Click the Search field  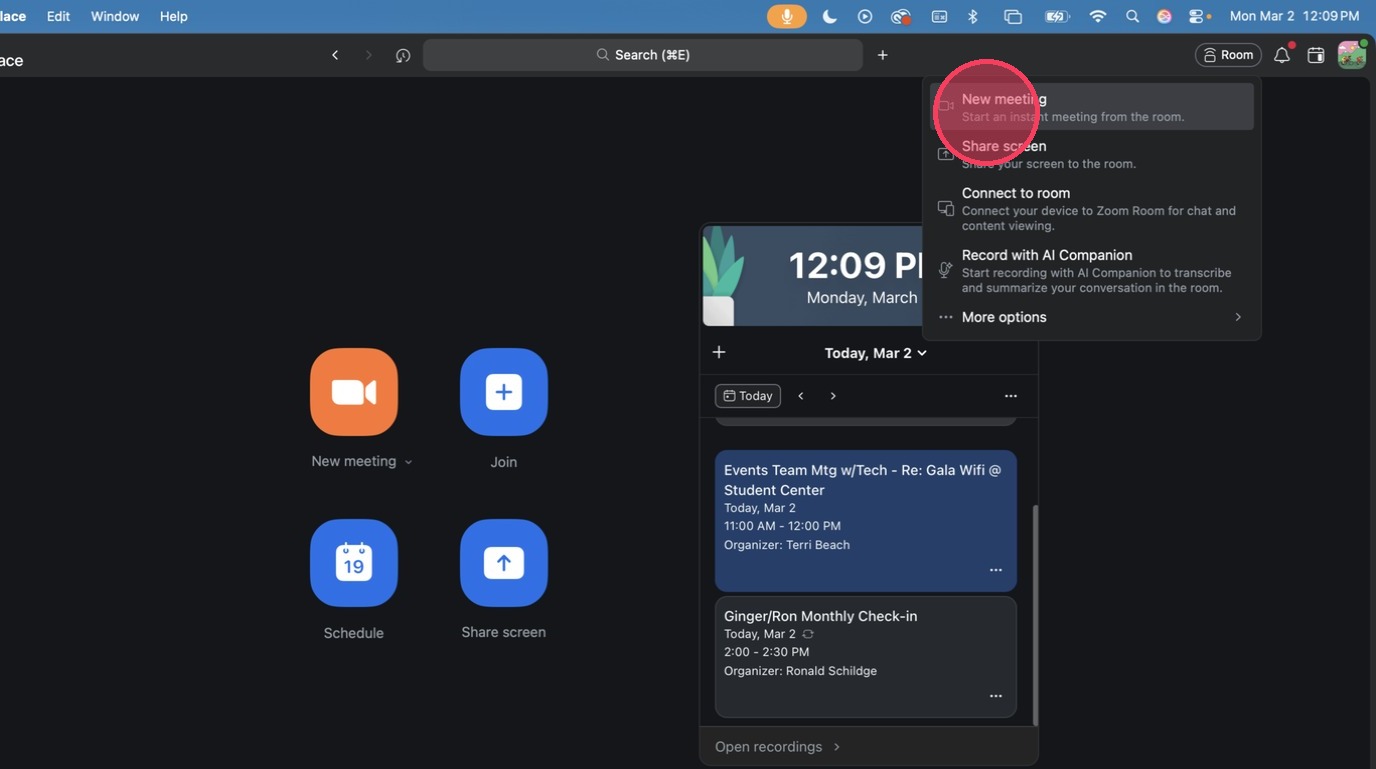[x=643, y=55]
